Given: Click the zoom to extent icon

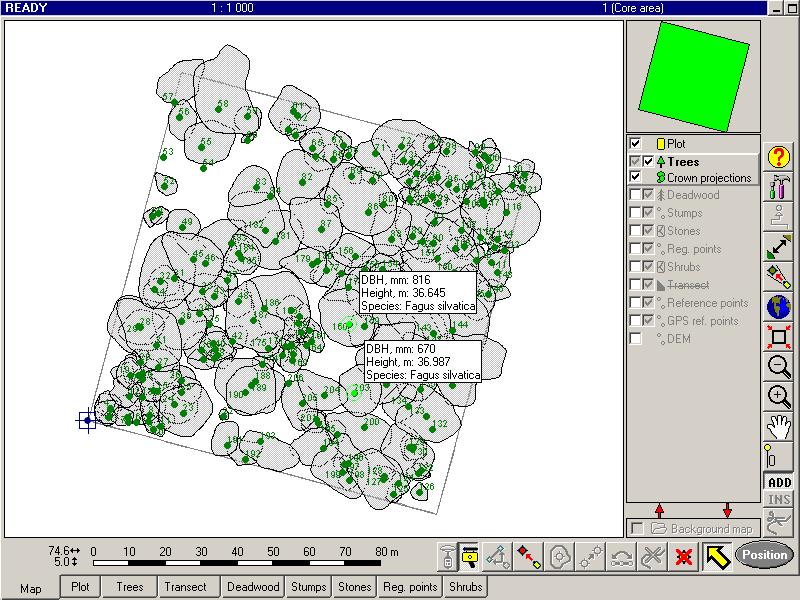Looking at the screenshot, I should tap(779, 336).
